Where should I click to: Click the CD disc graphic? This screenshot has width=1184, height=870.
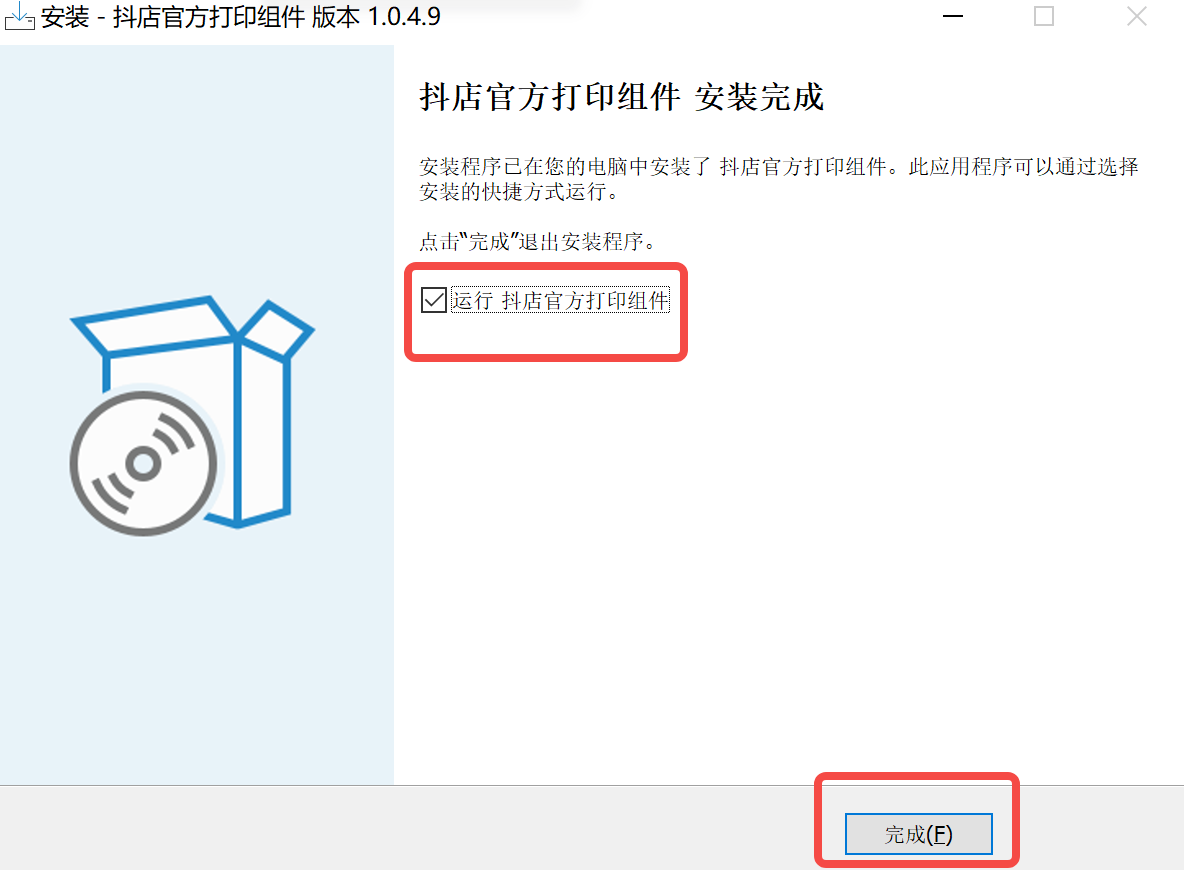point(143,463)
